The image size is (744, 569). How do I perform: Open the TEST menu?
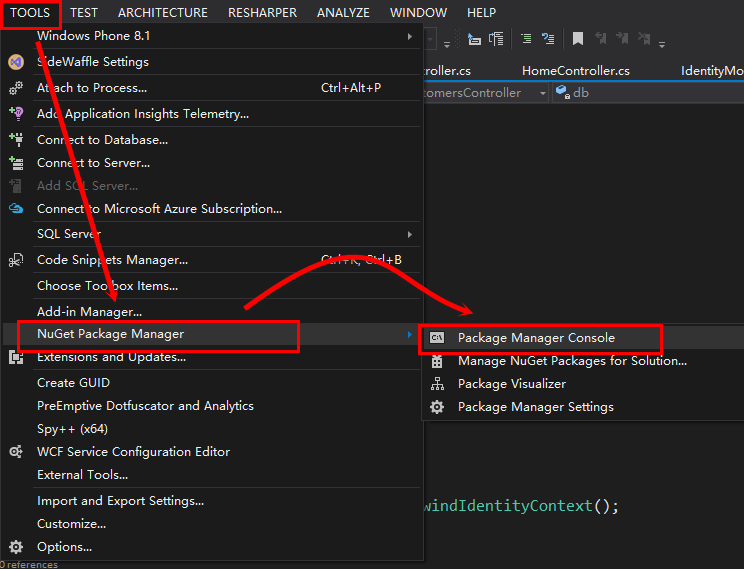point(84,13)
